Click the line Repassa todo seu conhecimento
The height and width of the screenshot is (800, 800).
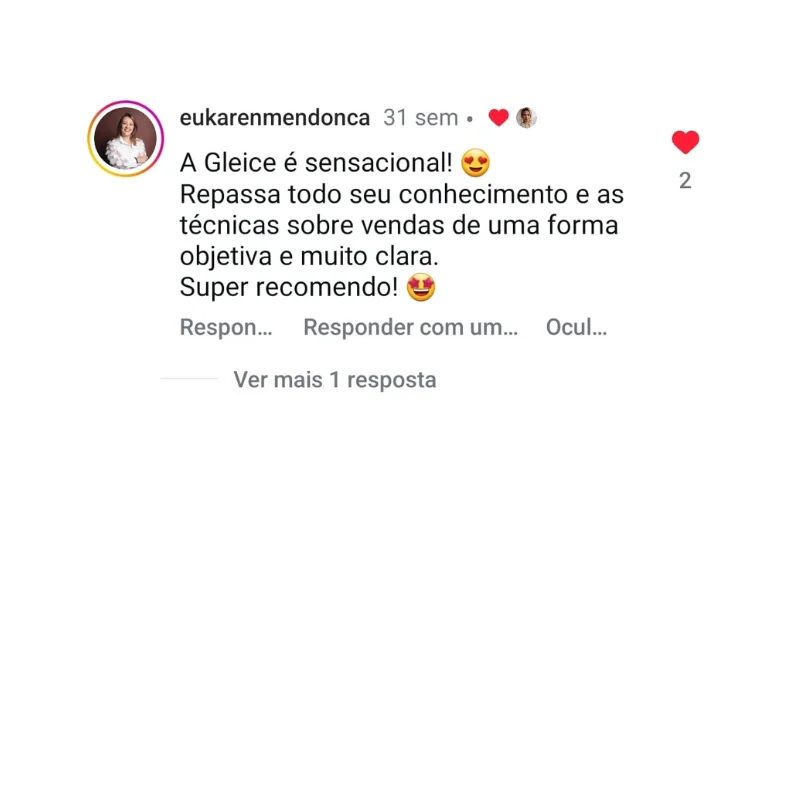coord(402,194)
